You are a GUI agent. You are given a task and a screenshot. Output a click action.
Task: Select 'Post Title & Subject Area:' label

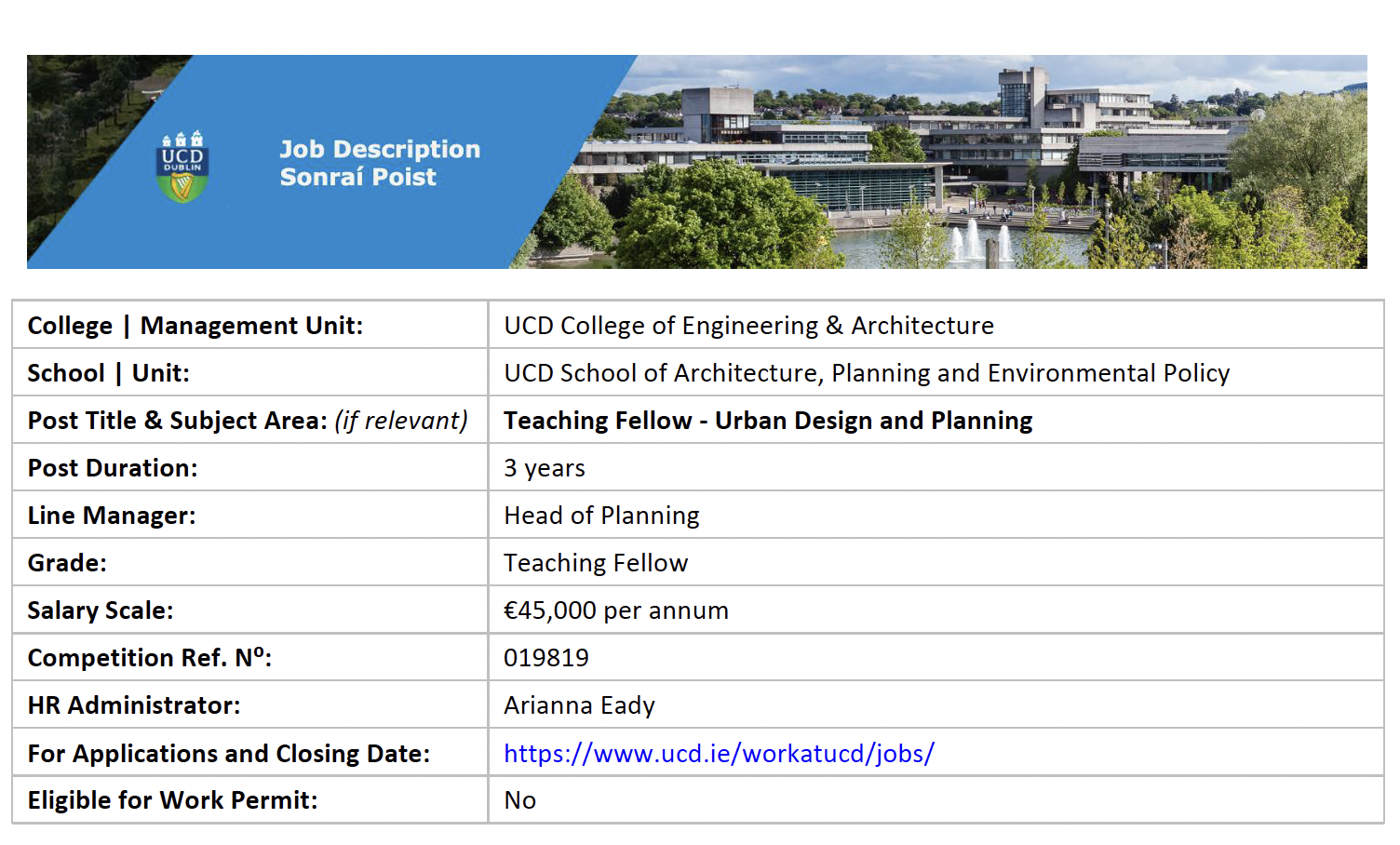(178, 421)
